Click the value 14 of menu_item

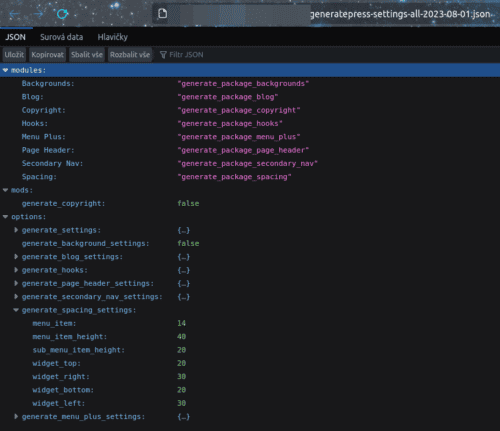(x=182, y=323)
